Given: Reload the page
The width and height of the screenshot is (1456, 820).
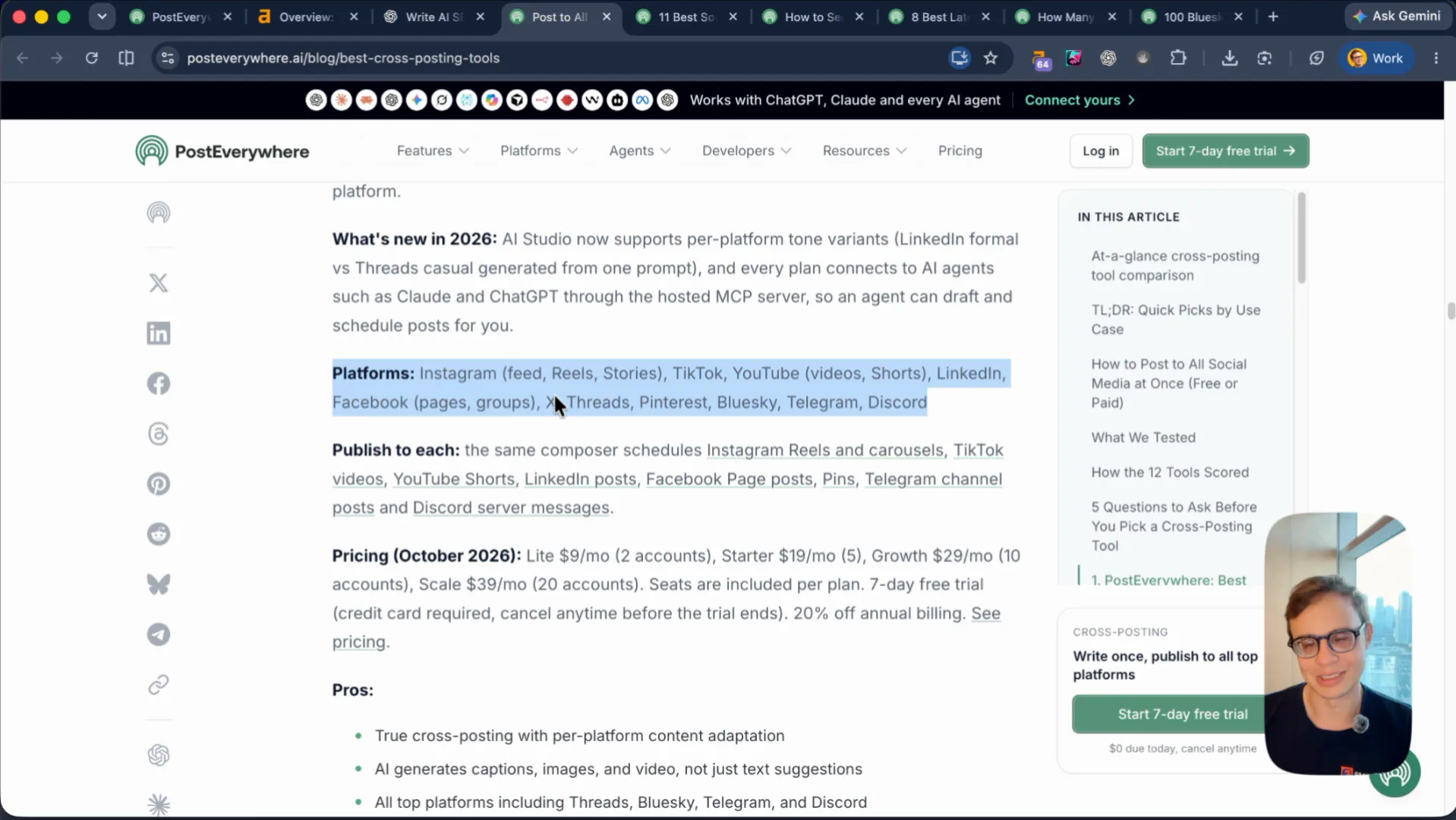Looking at the screenshot, I should pyautogui.click(x=91, y=58).
